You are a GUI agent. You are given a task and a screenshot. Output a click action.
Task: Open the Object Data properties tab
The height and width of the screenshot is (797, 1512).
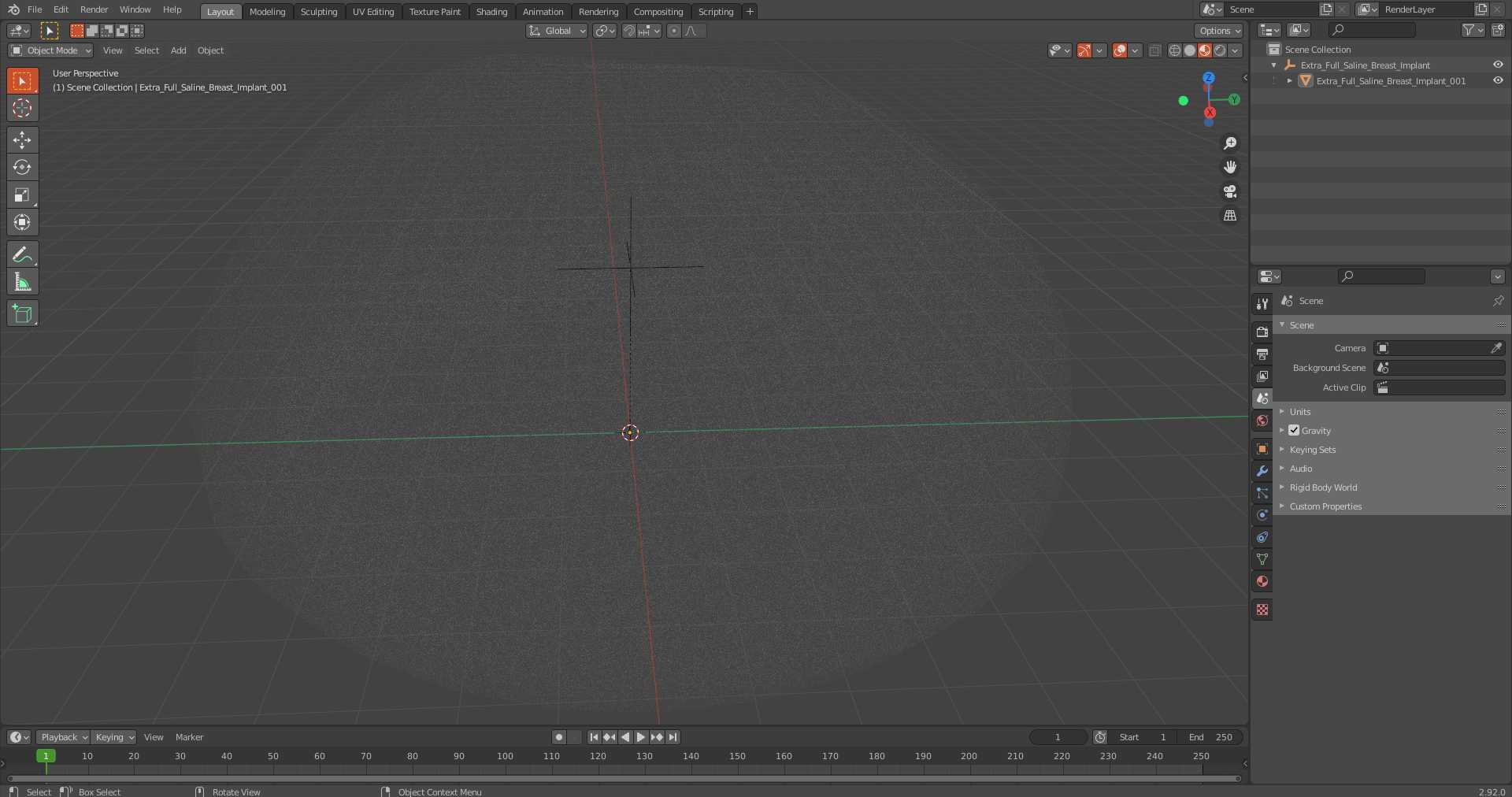(1262, 559)
